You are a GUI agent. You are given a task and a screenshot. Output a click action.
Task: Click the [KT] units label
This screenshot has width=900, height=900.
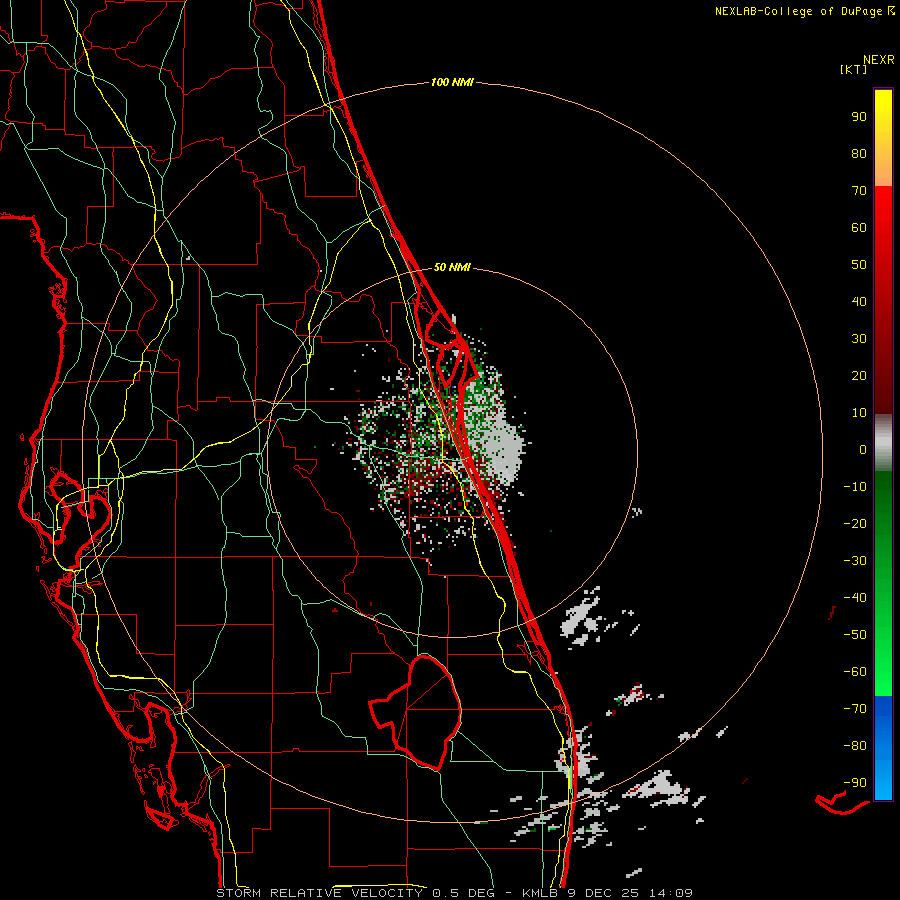tap(854, 69)
